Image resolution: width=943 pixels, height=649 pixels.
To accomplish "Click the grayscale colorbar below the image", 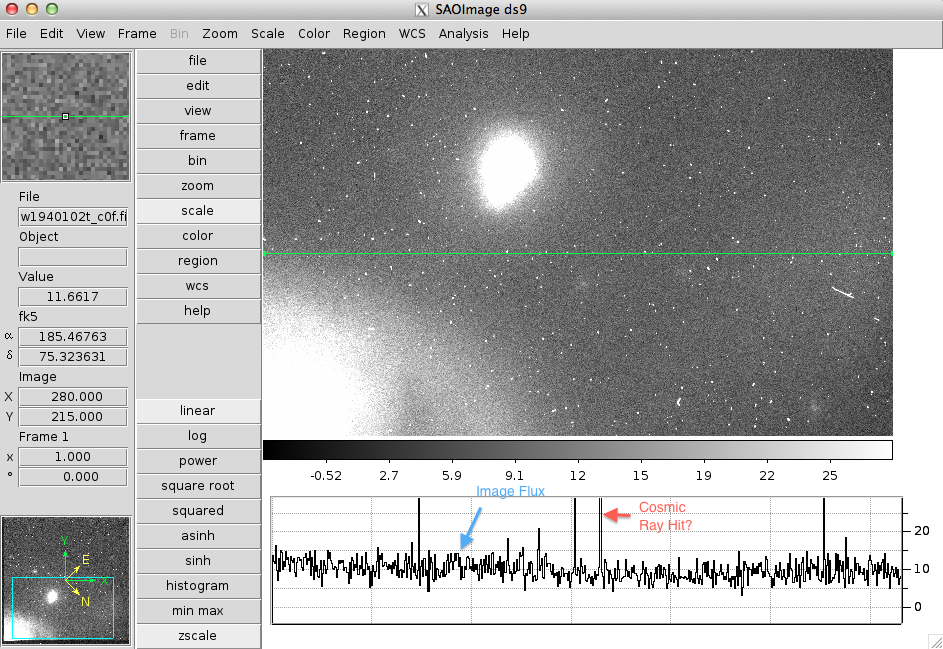I will tap(577, 450).
